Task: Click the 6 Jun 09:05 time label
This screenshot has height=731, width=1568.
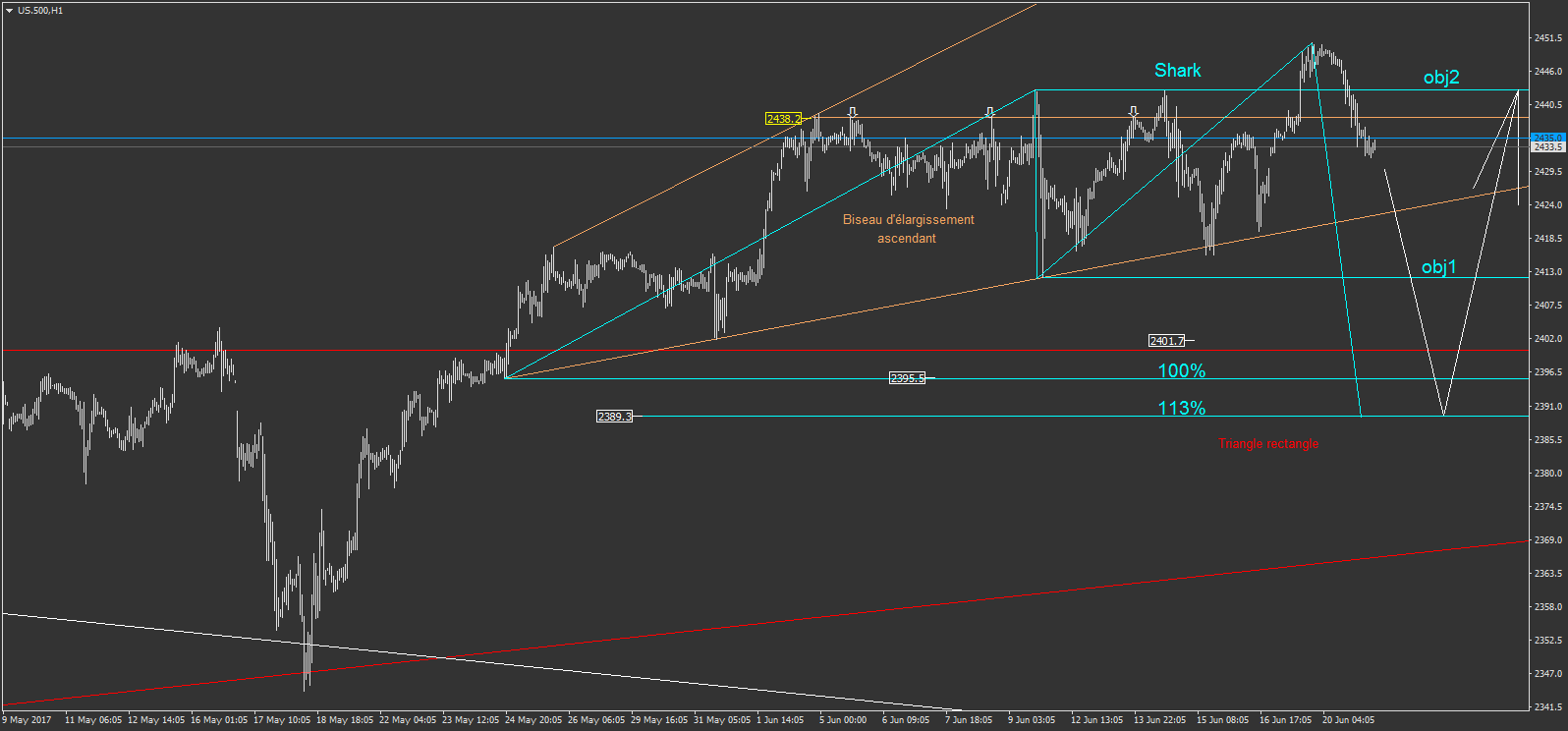Action: (906, 720)
